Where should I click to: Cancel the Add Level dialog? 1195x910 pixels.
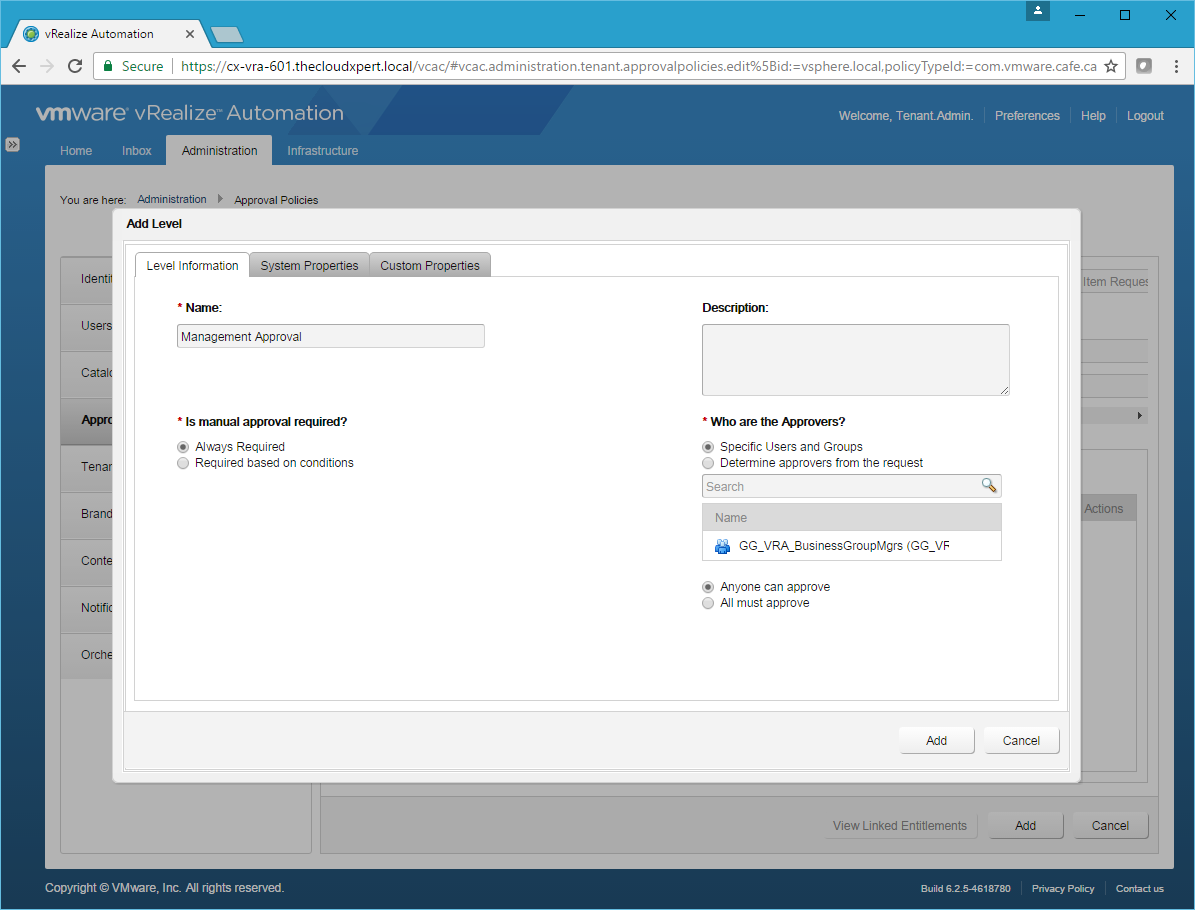(x=1021, y=740)
